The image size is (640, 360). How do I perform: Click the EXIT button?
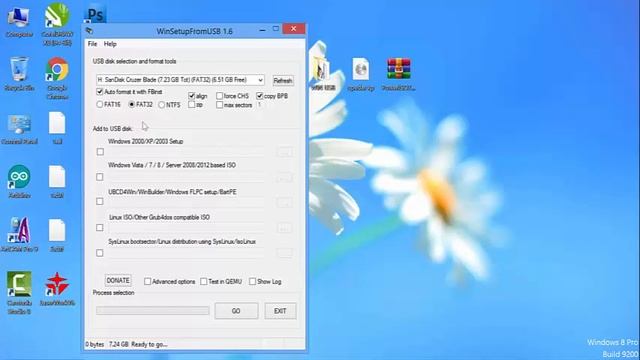(x=280, y=311)
